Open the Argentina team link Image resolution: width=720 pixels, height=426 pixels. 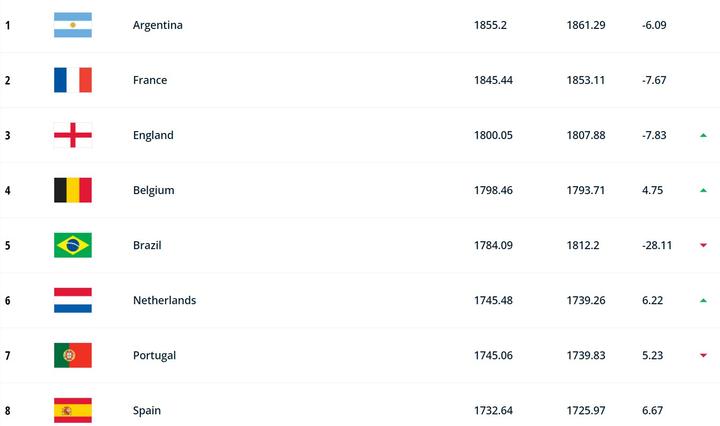point(158,25)
